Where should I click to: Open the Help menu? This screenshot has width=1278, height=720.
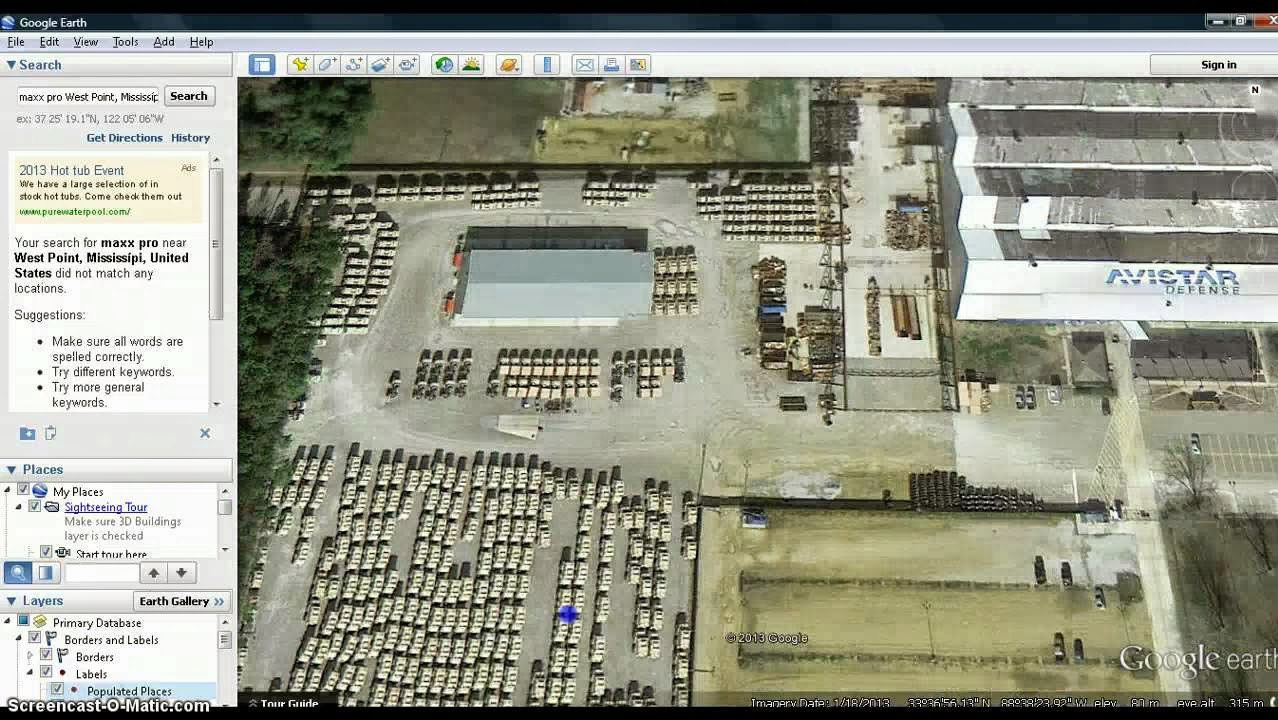[x=201, y=42]
